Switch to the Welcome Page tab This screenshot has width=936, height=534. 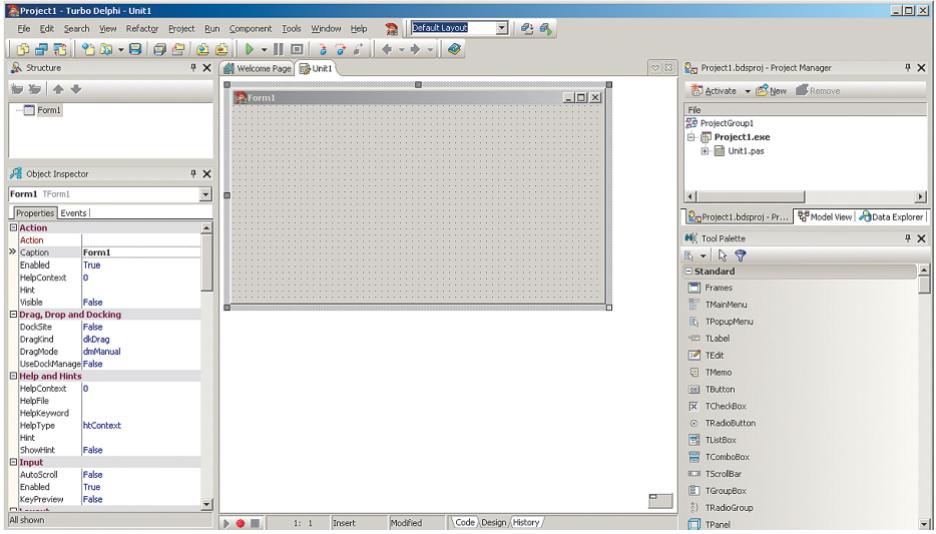click(257, 69)
